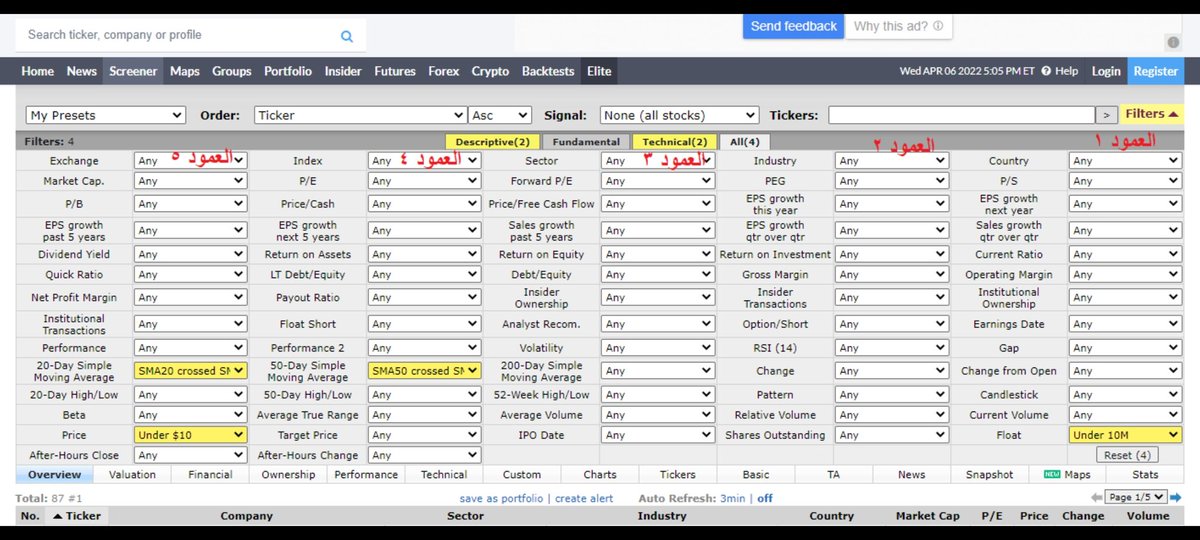Screen dimensions: 1200x540
Task: Switch to the All(4) filter tab
Action: click(745, 142)
